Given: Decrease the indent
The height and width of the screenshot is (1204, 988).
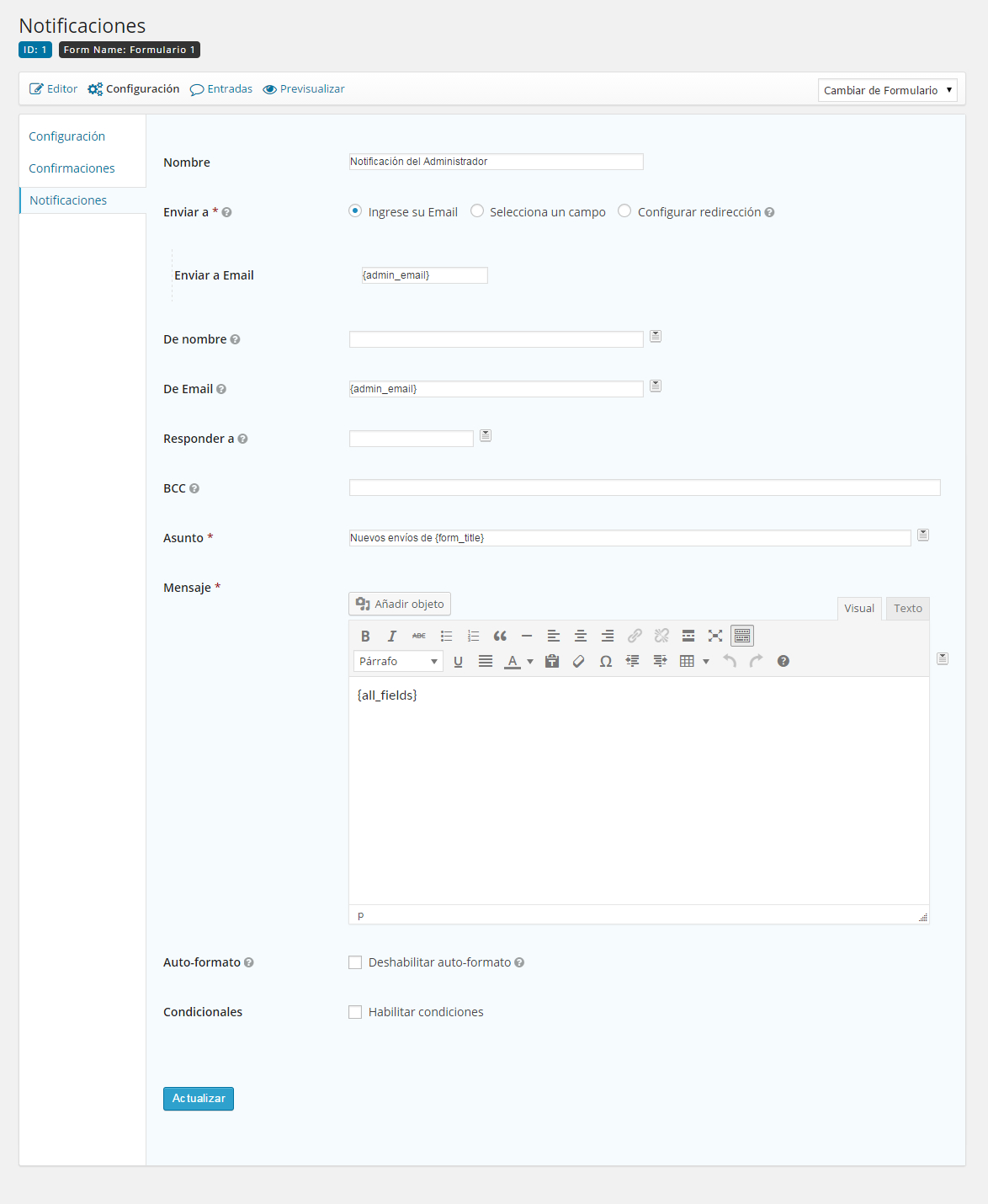Looking at the screenshot, I should tap(633, 661).
